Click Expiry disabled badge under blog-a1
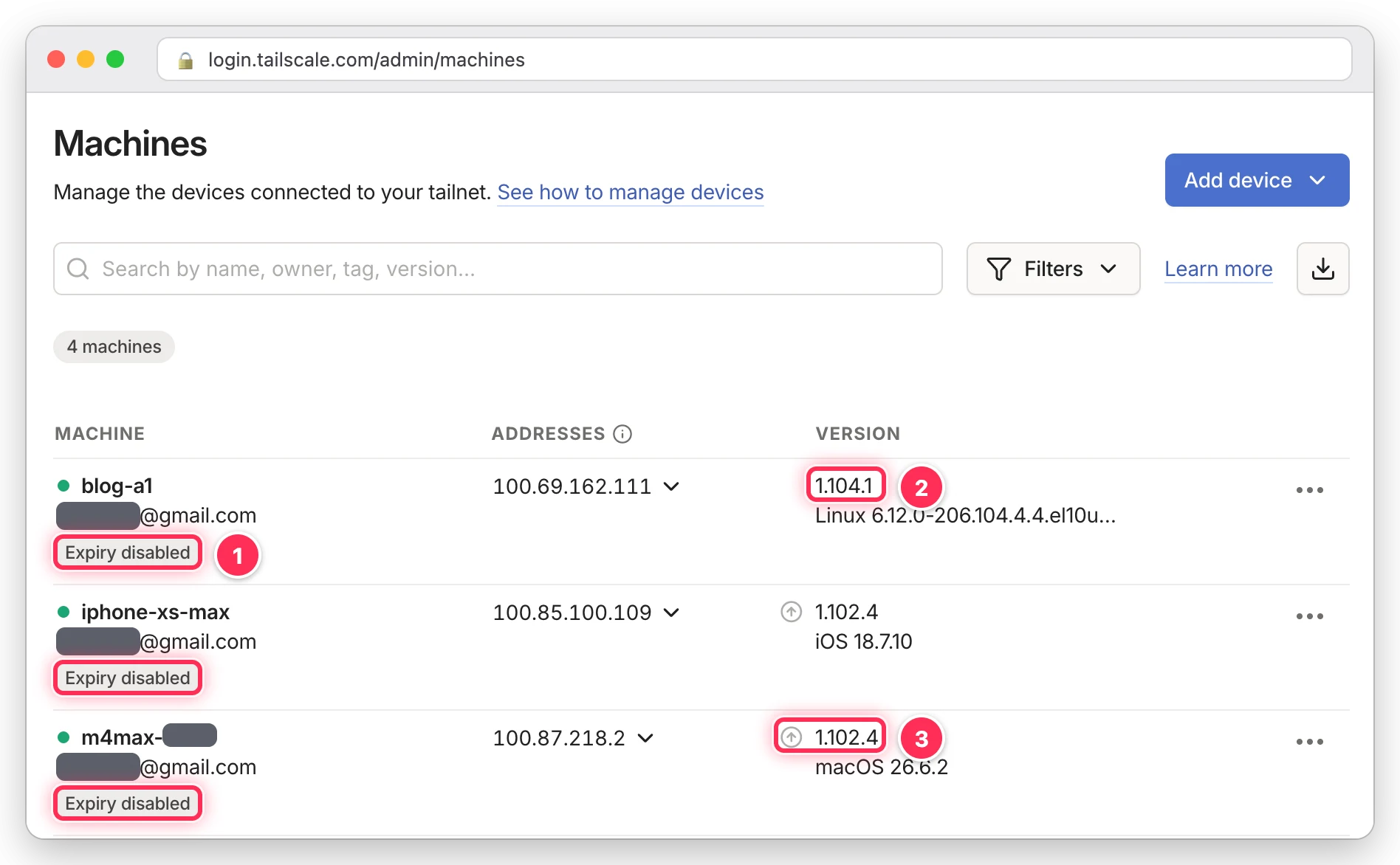This screenshot has width=1400, height=865. [128, 553]
